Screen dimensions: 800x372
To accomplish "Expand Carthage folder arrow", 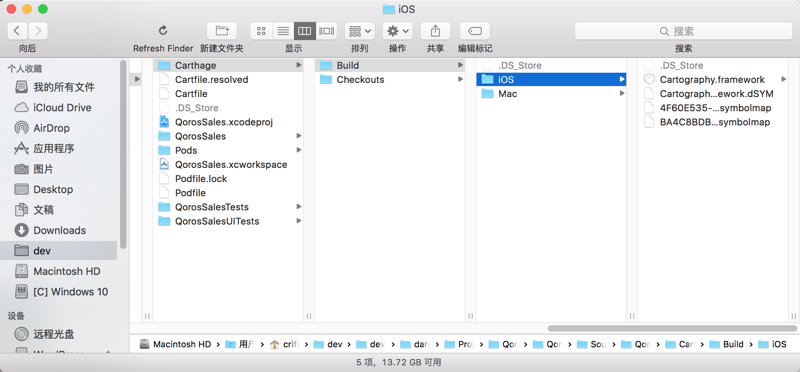I will pos(298,65).
